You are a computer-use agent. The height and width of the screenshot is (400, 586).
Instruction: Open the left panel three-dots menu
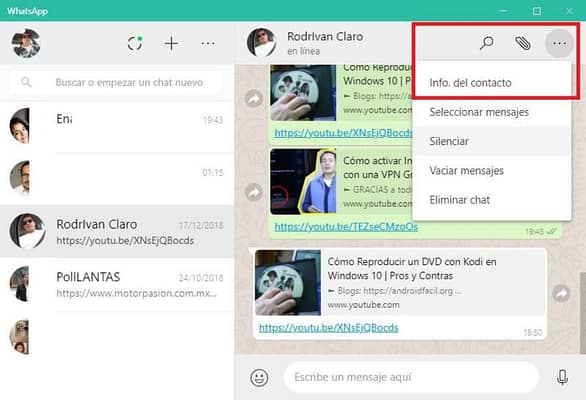(208, 43)
